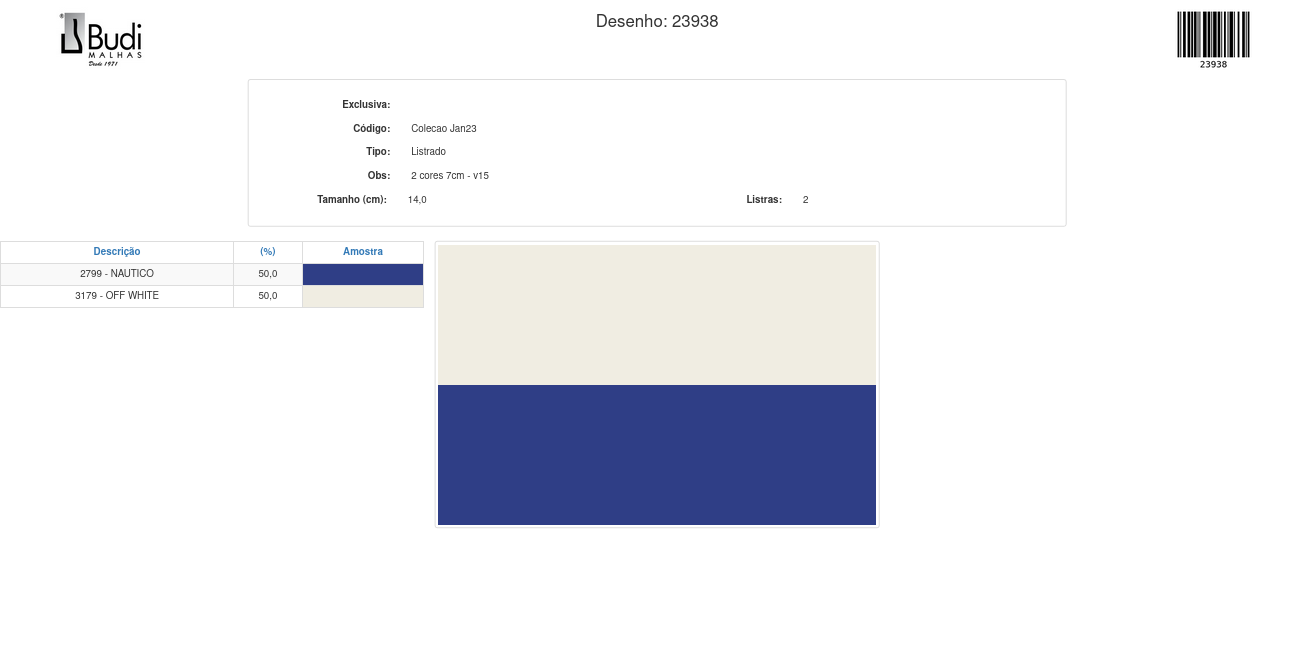Click the Nautico percentage 50,0

[x=268, y=274]
